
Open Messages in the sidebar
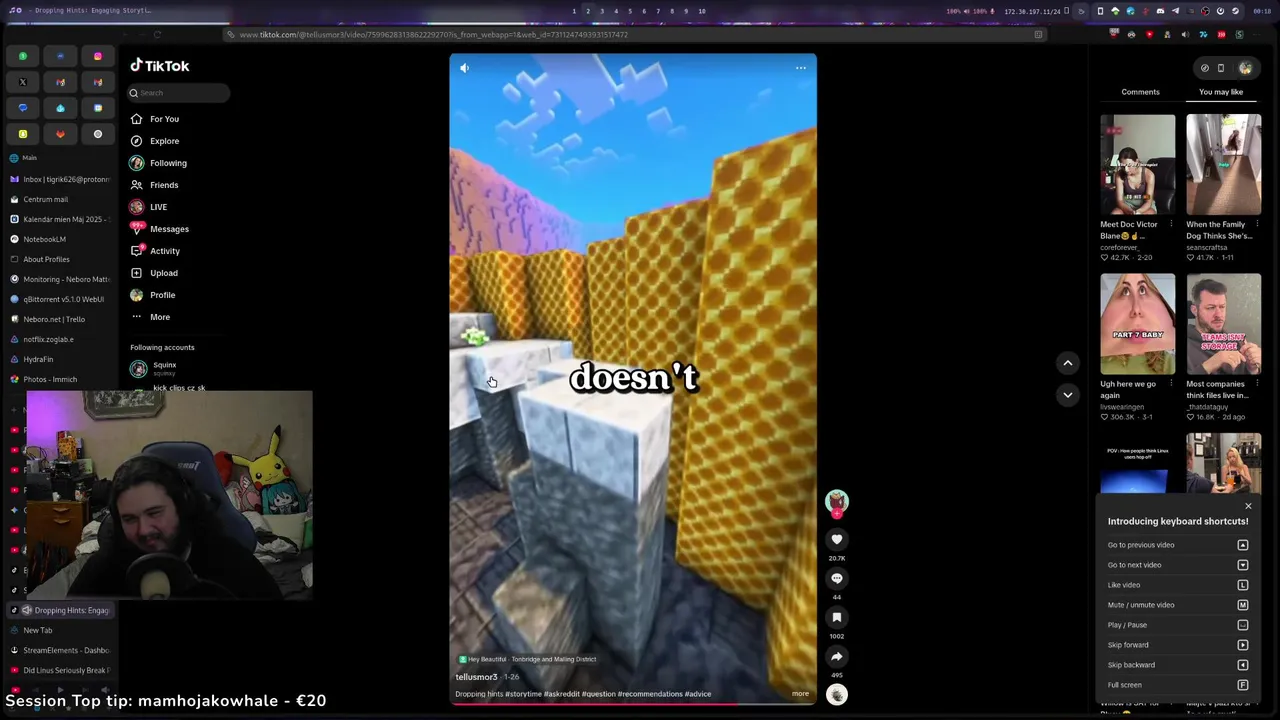(x=160, y=229)
